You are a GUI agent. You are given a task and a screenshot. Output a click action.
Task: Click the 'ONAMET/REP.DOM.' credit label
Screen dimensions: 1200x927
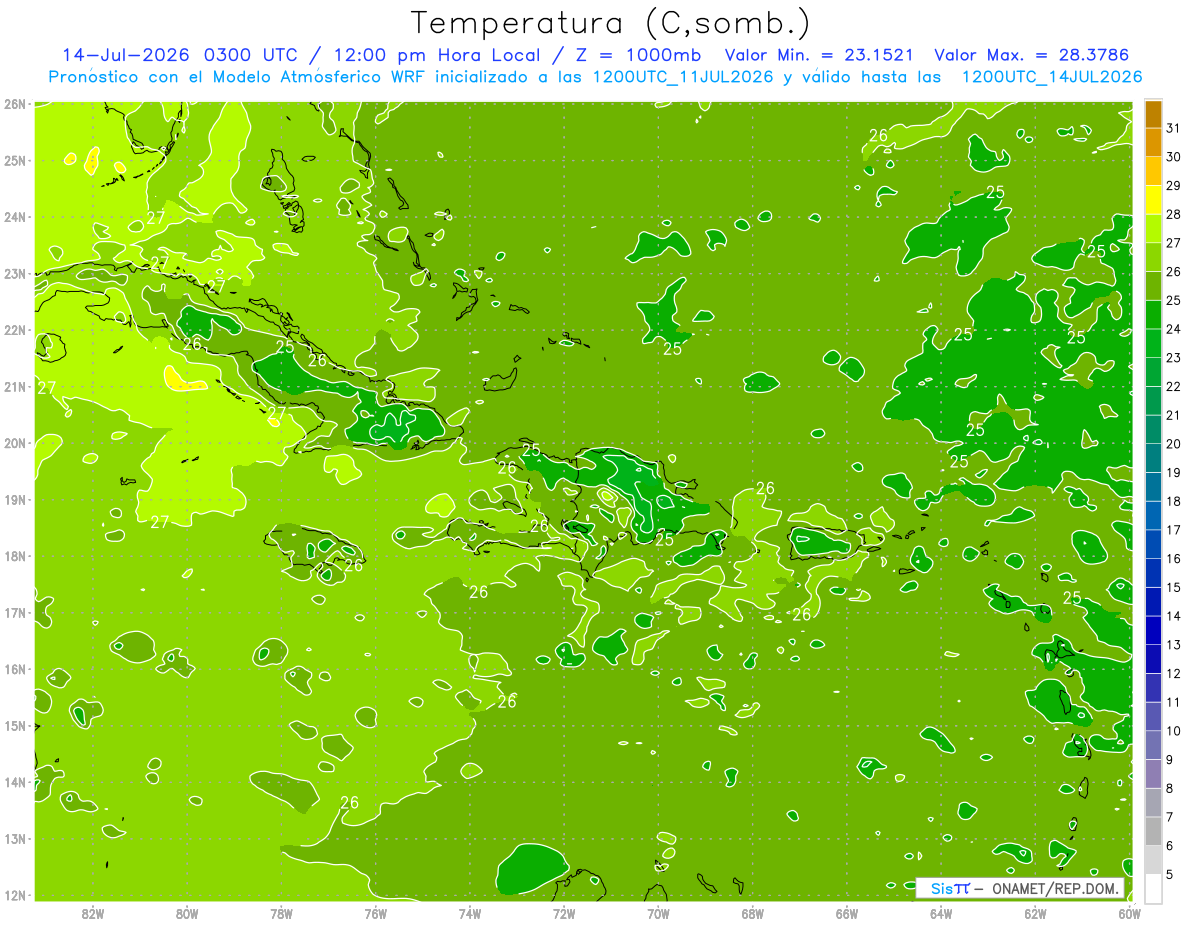tap(1057, 889)
